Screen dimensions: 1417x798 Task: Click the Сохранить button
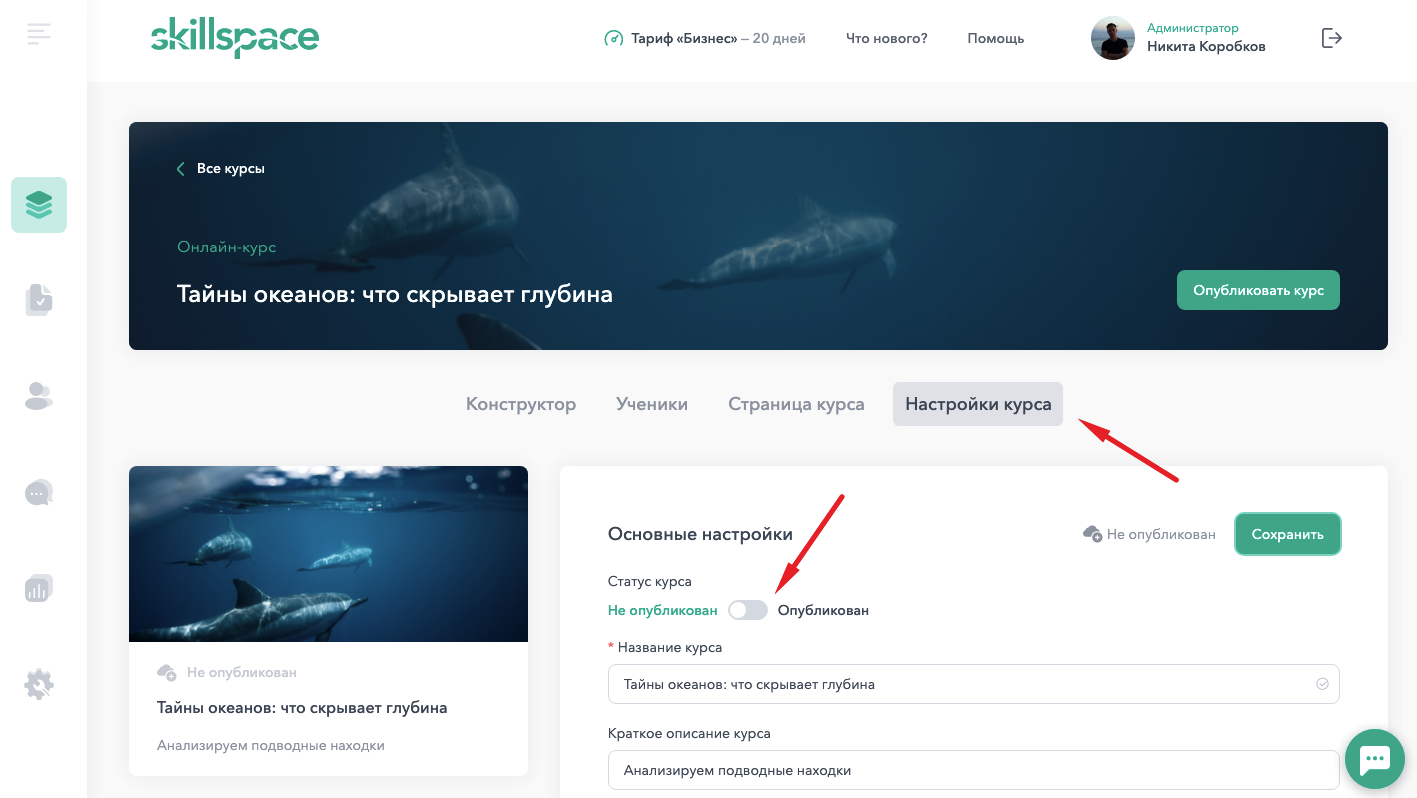point(1288,534)
